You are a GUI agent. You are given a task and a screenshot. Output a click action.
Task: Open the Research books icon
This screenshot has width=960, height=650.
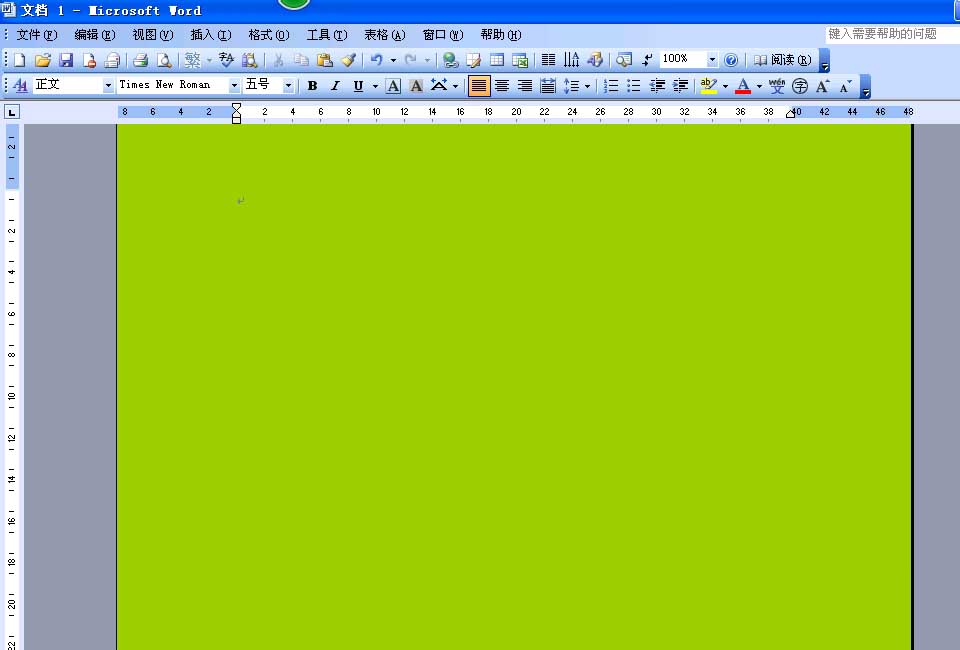[249, 60]
